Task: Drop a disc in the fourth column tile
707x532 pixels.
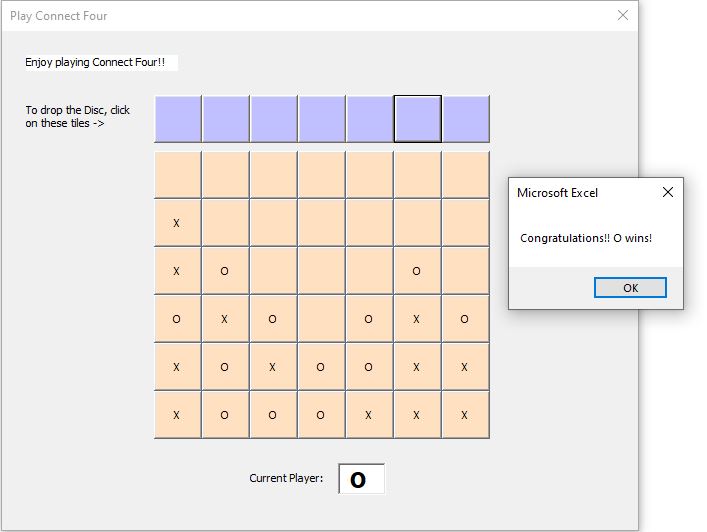Action: click(322, 119)
